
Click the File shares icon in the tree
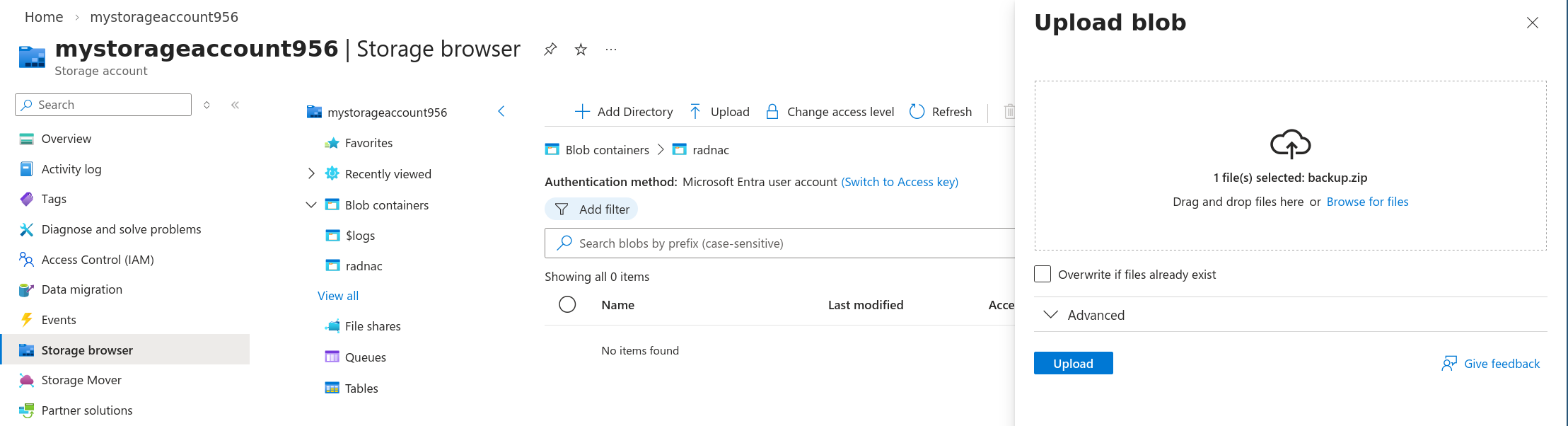click(332, 326)
